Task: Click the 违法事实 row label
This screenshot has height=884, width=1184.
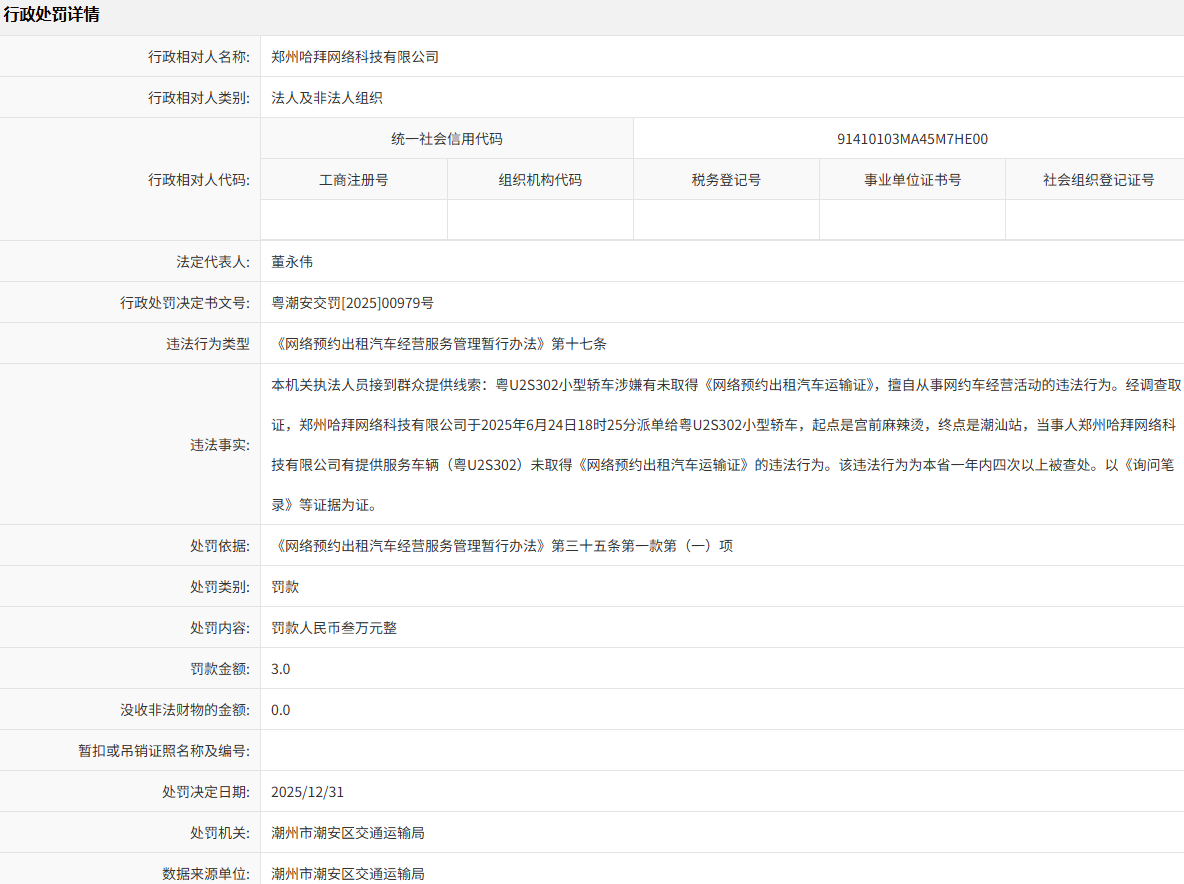Action: [220, 444]
